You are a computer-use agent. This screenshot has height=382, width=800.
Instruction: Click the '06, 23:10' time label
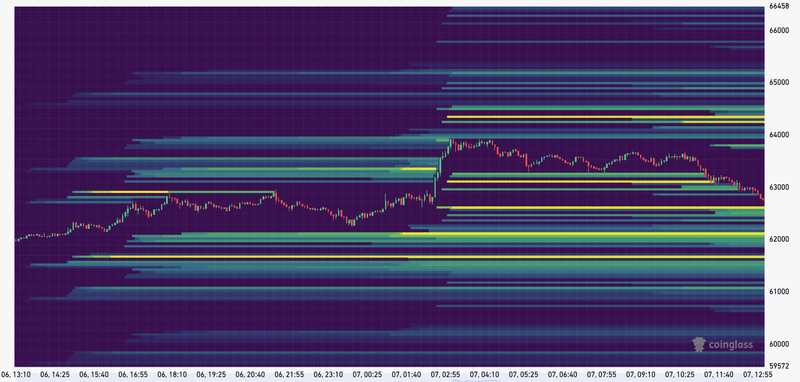coord(328,375)
